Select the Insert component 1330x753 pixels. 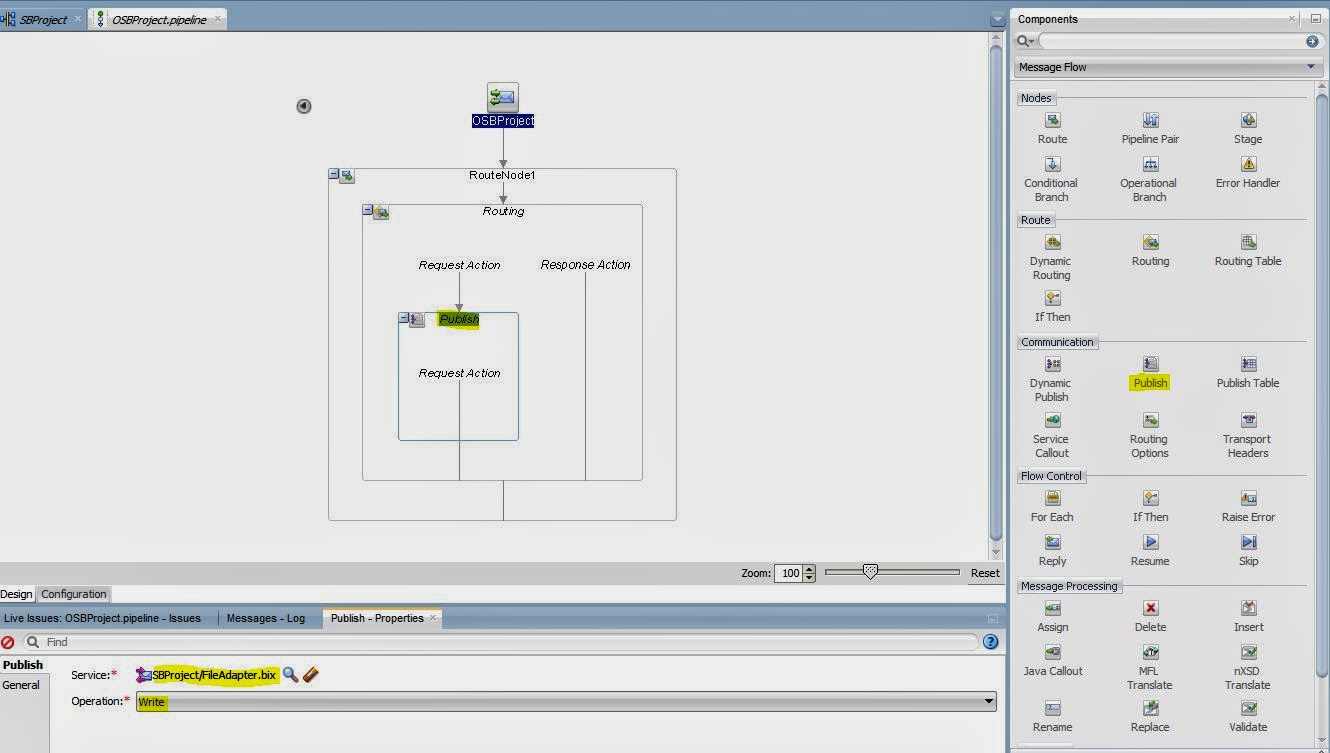(x=1248, y=616)
